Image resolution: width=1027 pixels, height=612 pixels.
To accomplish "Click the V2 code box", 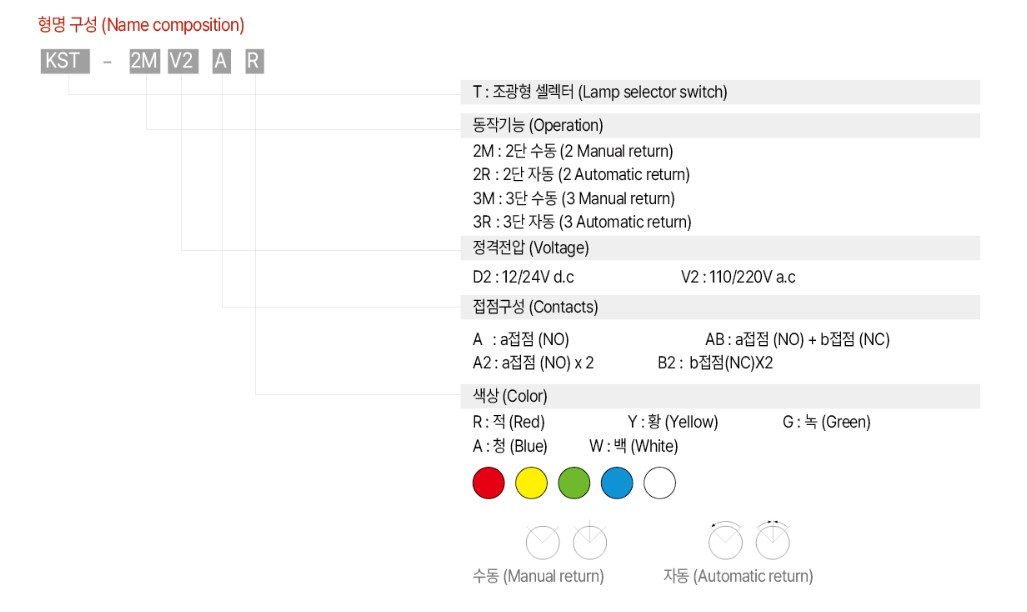I will pos(183,61).
